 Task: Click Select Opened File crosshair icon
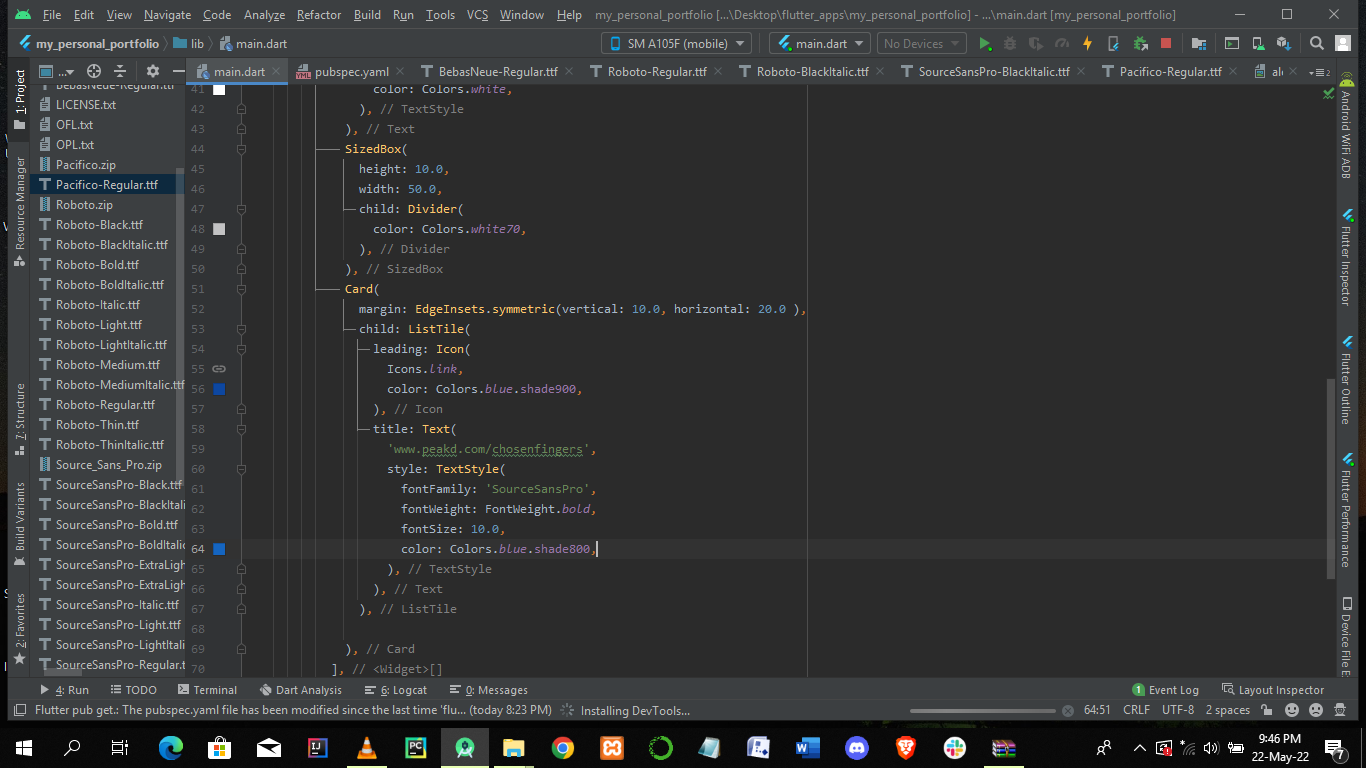94,71
